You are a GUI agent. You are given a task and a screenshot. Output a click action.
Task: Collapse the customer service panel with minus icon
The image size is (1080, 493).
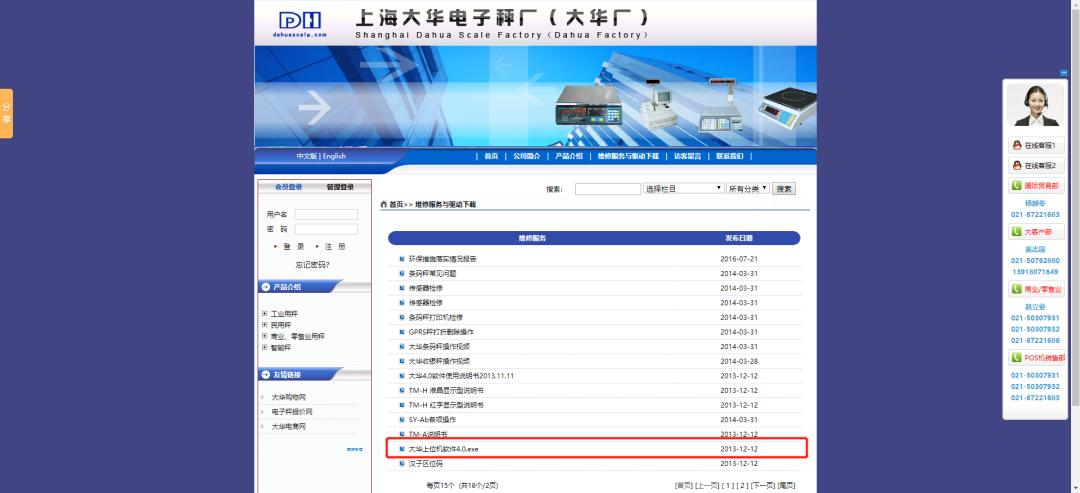tap(1063, 72)
